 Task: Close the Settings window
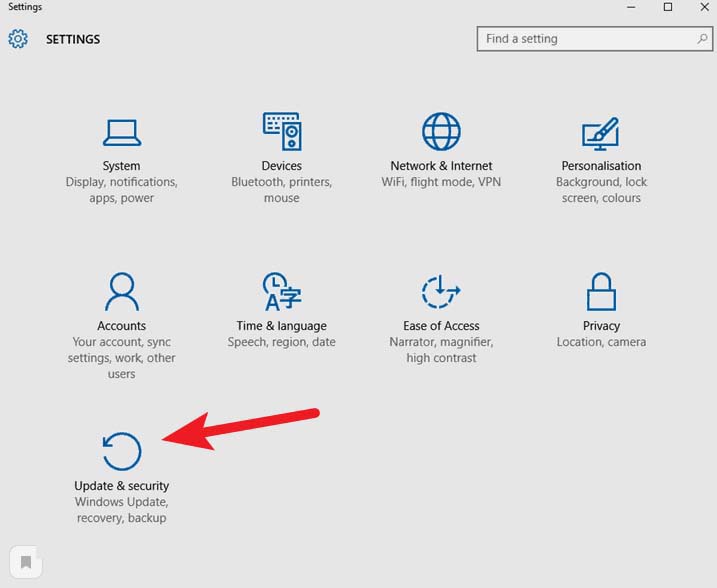(x=705, y=7)
